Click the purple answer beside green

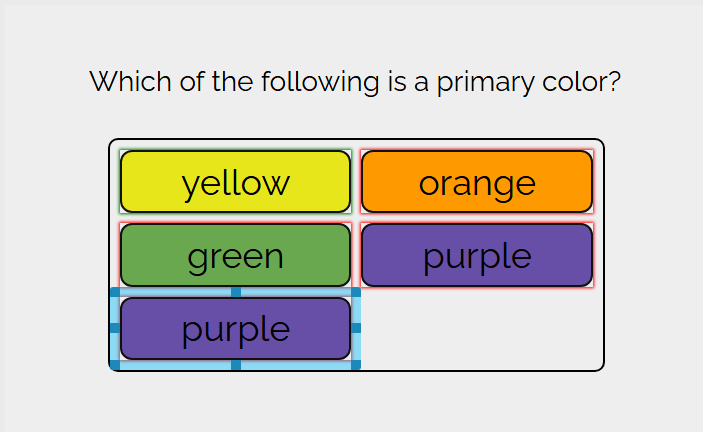tap(477, 255)
